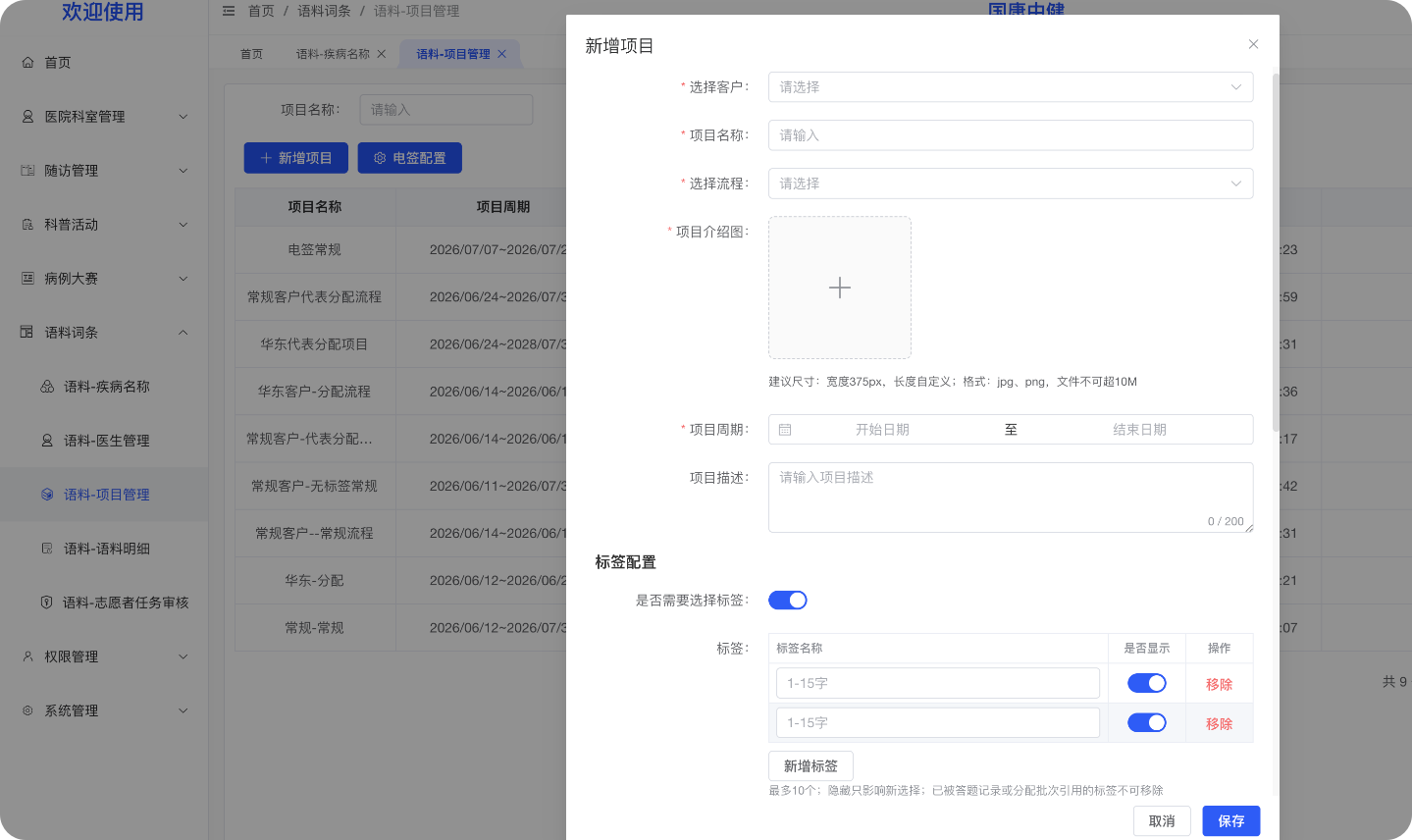Screen dimensions: 1412x840
Task: Click 语料词条 in the breadcrumb
Action: click(324, 11)
